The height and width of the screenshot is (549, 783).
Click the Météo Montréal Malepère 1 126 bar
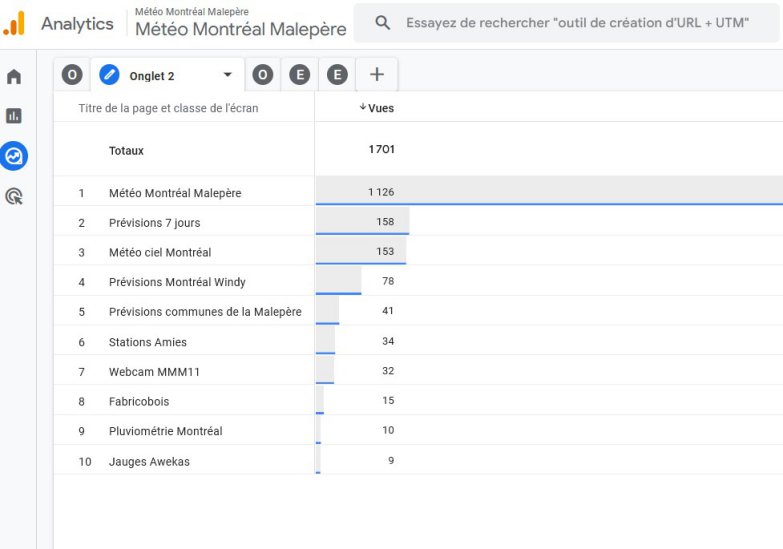point(548,192)
